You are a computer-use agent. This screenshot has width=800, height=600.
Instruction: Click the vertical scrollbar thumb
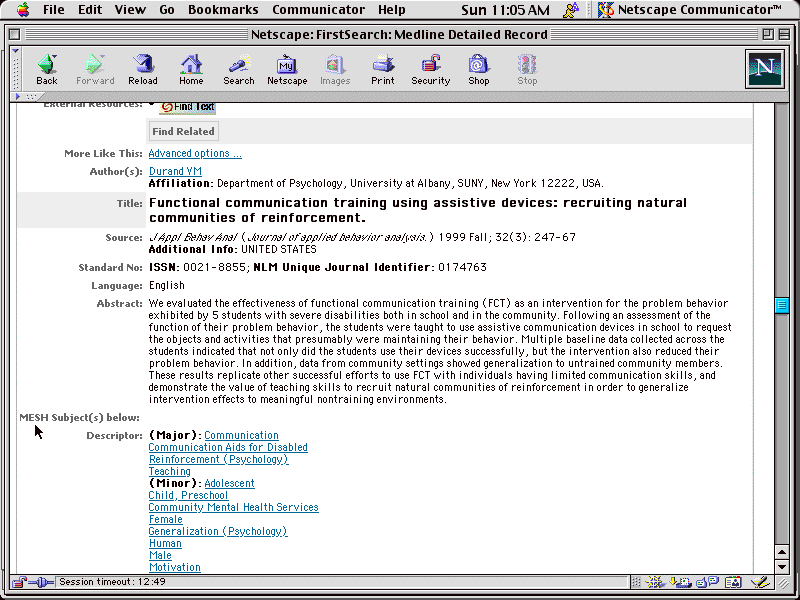[x=781, y=306]
